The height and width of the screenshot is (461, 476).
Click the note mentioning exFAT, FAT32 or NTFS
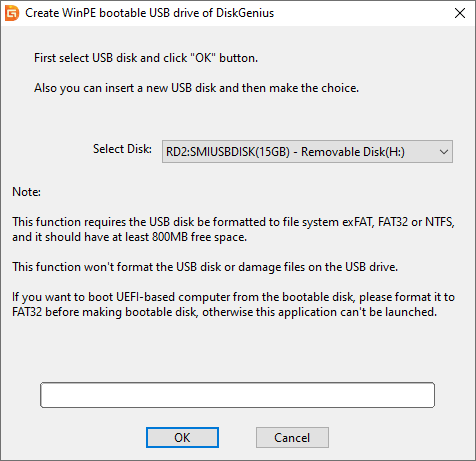click(x=233, y=229)
